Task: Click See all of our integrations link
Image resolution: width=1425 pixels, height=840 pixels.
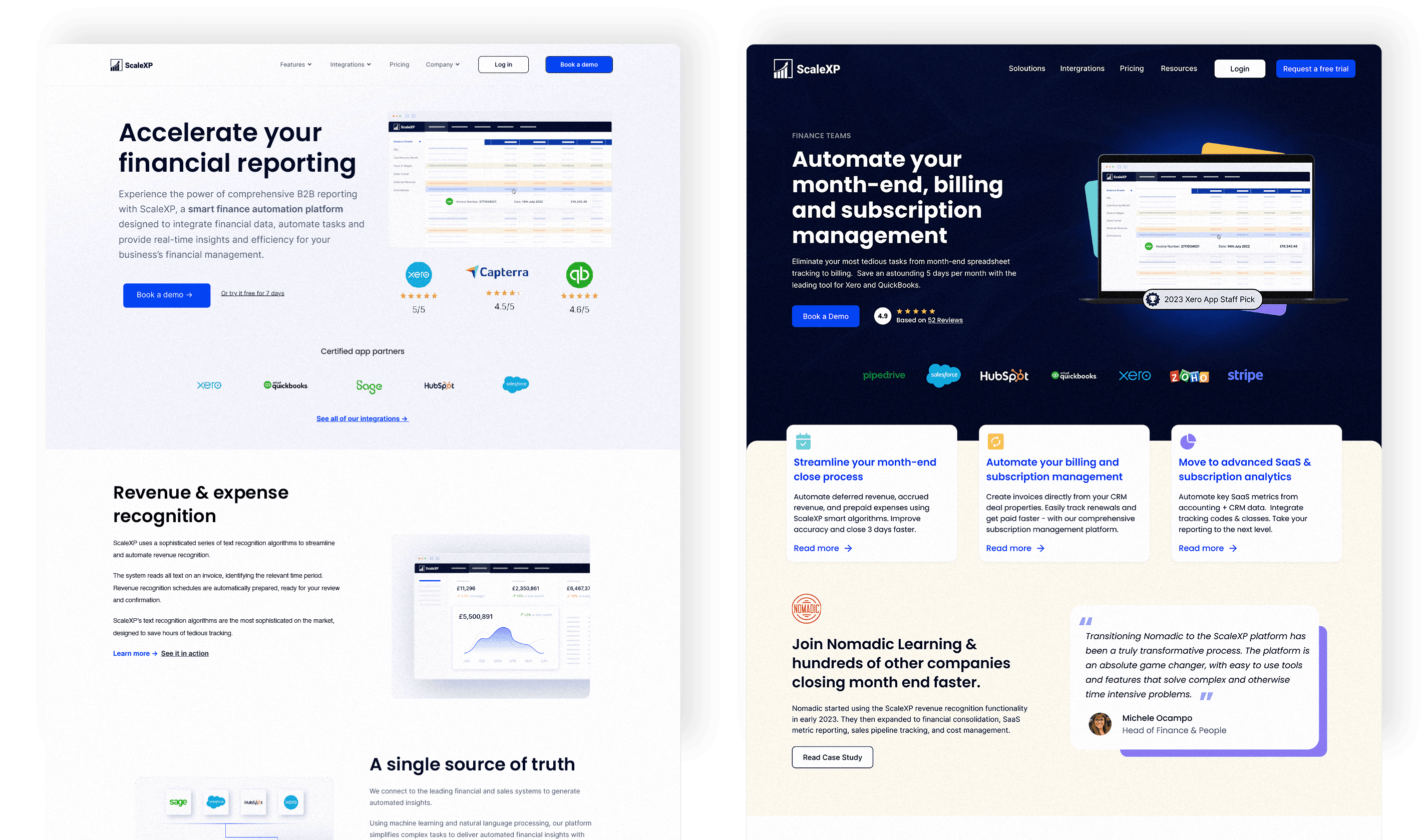Action: pos(362,418)
